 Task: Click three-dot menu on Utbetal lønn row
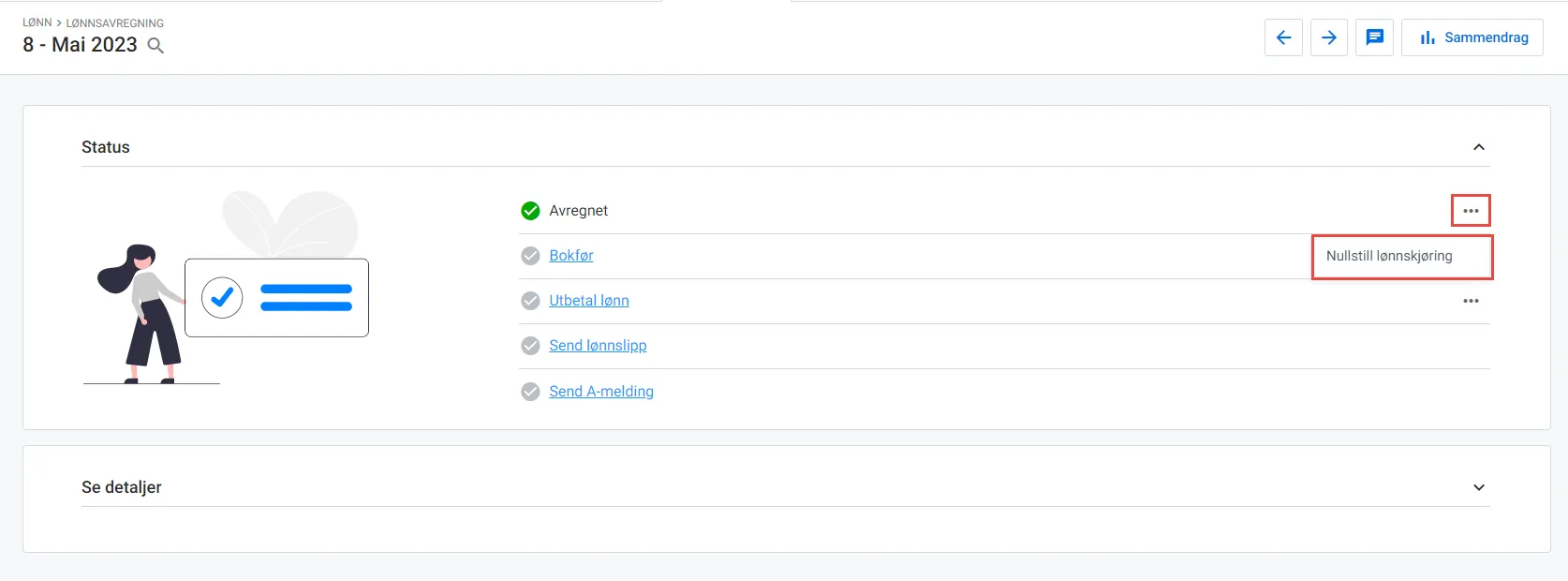(1471, 301)
